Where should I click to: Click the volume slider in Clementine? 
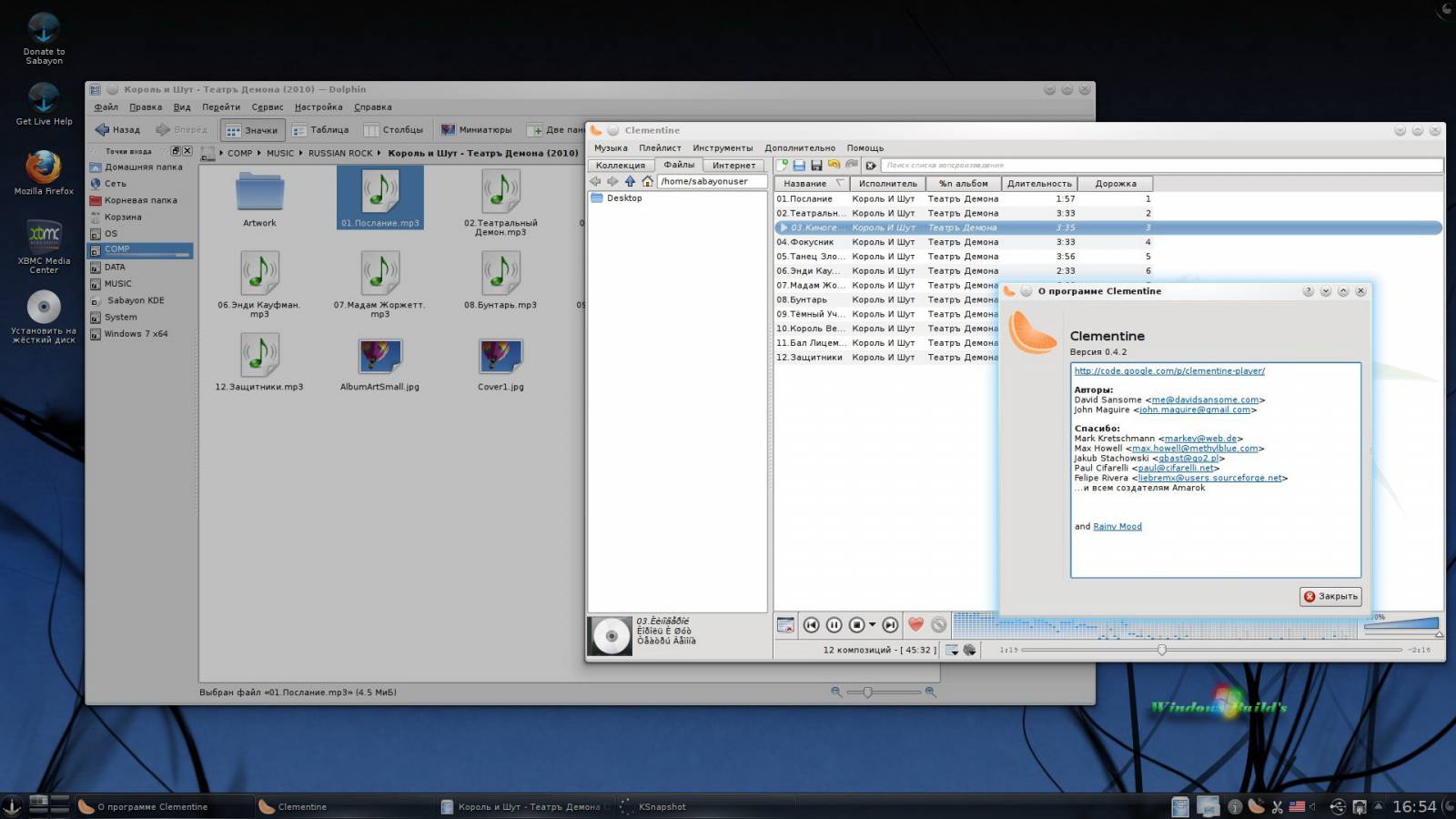pos(1402,625)
